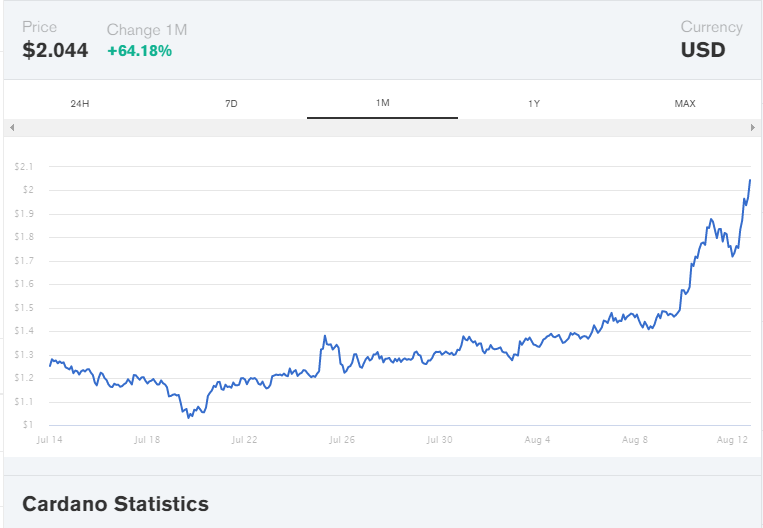Select the 7D chart range tab

click(231, 104)
